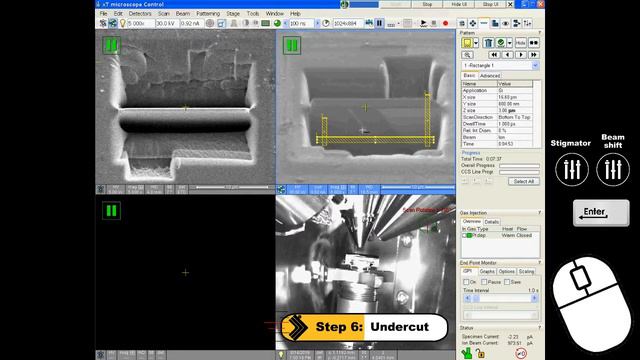Click the pattern Hide button
This screenshot has width=640, height=360.
pos(520,42)
